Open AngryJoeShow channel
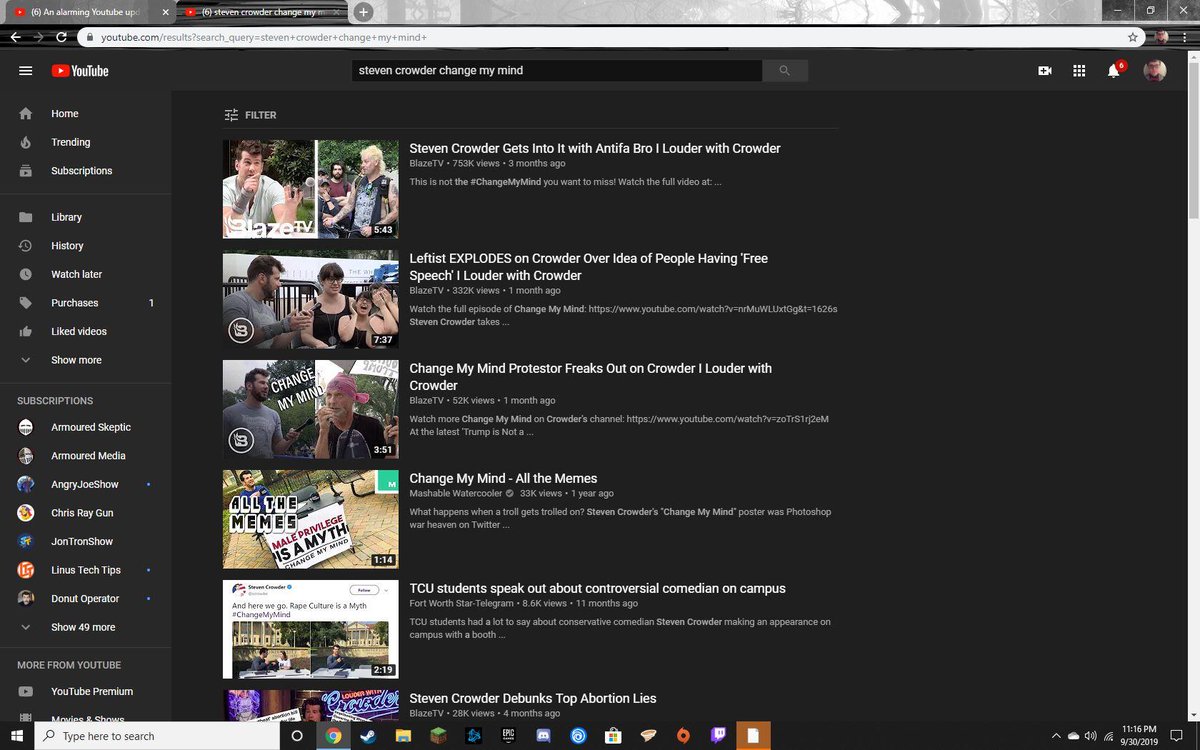This screenshot has width=1200, height=750. tap(85, 484)
